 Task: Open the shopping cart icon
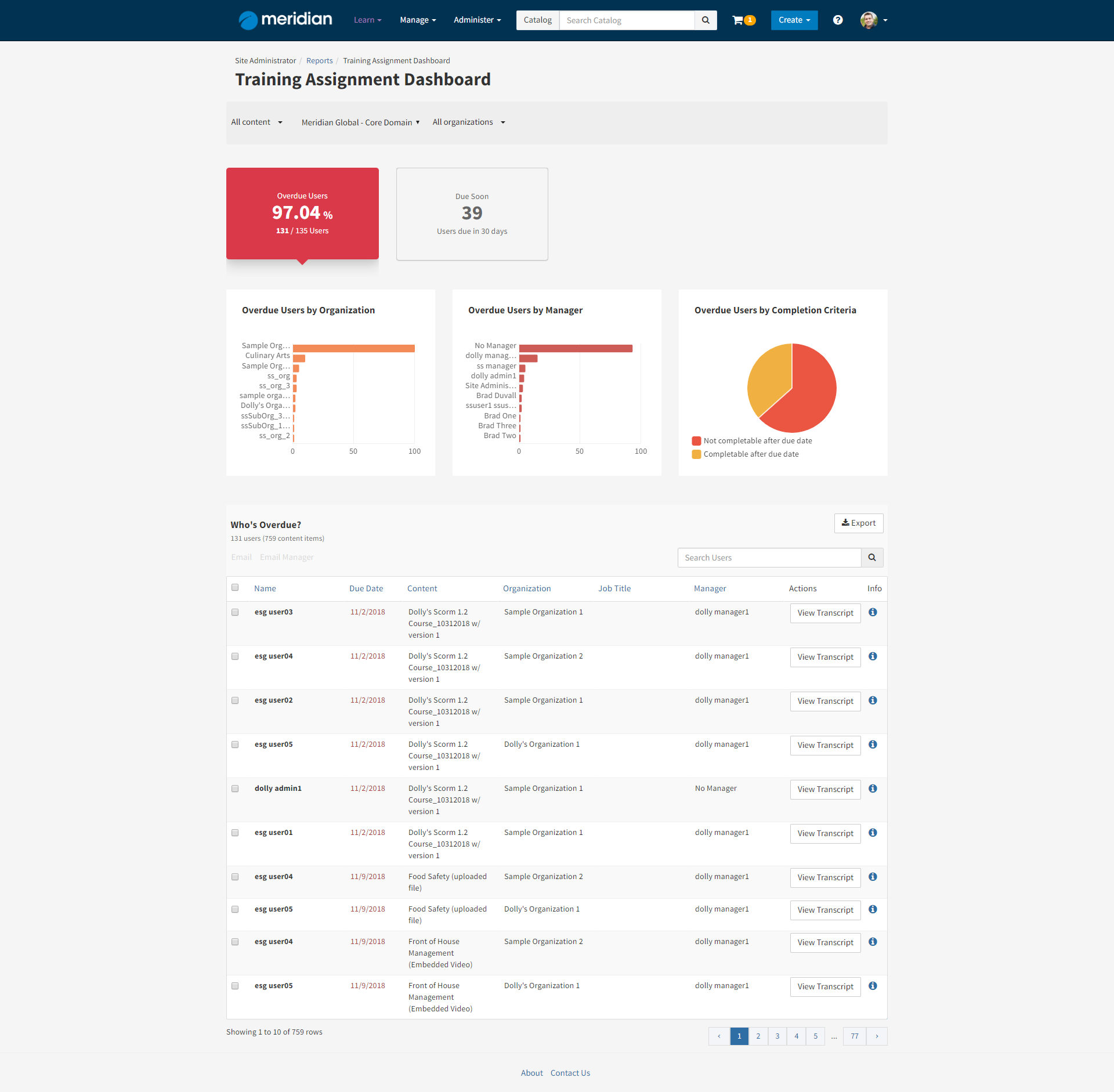point(738,20)
